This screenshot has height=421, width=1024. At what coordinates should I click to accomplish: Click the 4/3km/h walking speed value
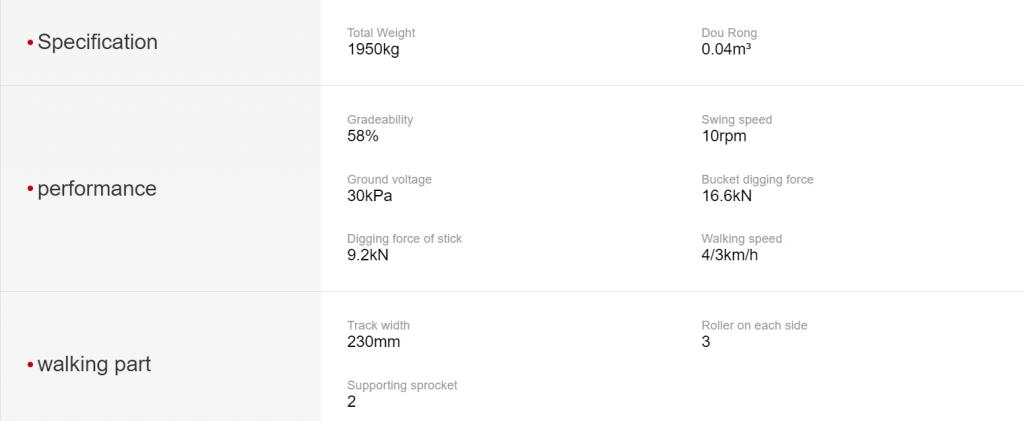pyautogui.click(x=729, y=255)
